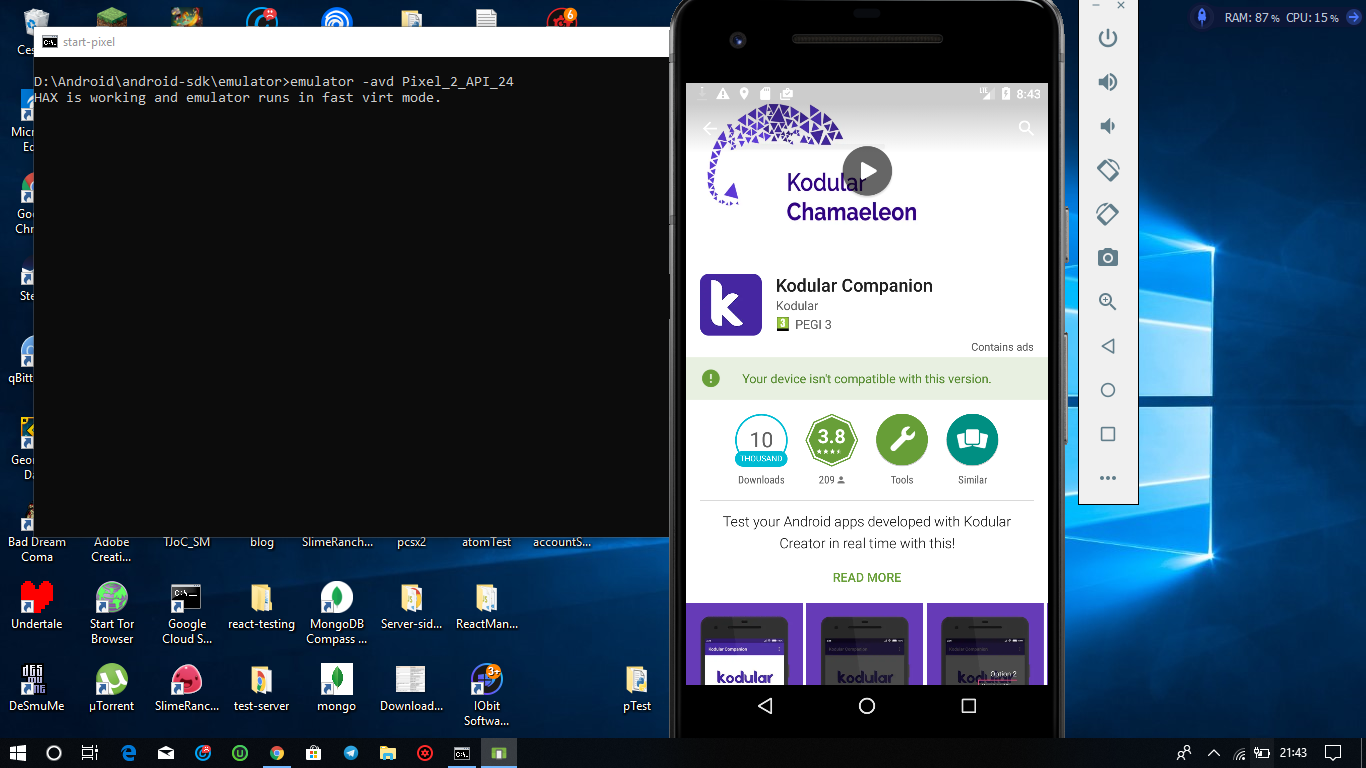Select the pTest folder on the desktop
Image resolution: width=1366 pixels, height=768 pixels.
pyautogui.click(x=637, y=688)
